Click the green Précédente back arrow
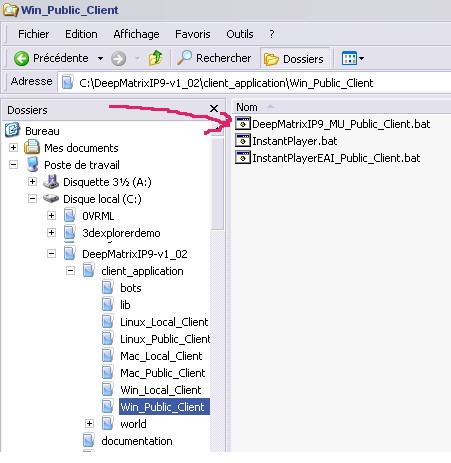451x463 pixels. click(21, 59)
